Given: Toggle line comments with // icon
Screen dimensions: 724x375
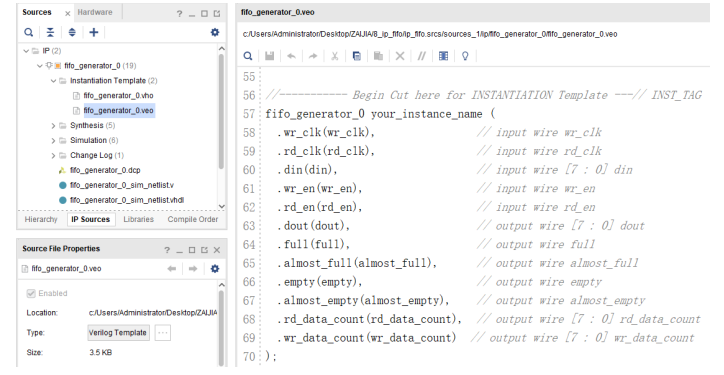Looking at the screenshot, I should 422,56.
